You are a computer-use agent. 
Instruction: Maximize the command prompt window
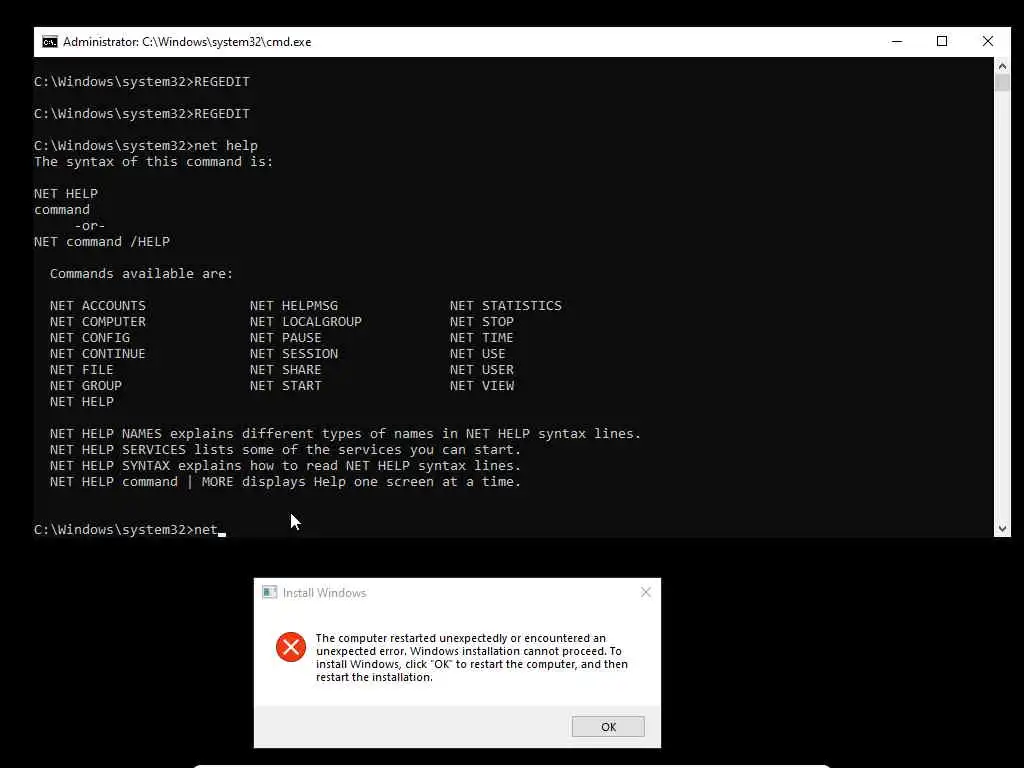tap(942, 41)
